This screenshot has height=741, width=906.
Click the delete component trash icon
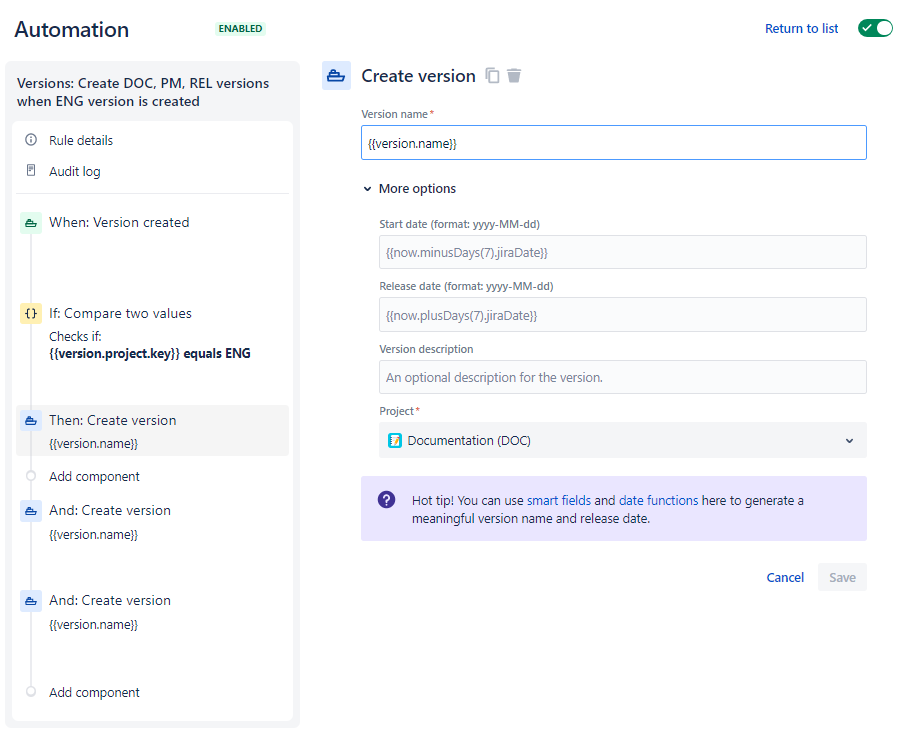(x=514, y=76)
